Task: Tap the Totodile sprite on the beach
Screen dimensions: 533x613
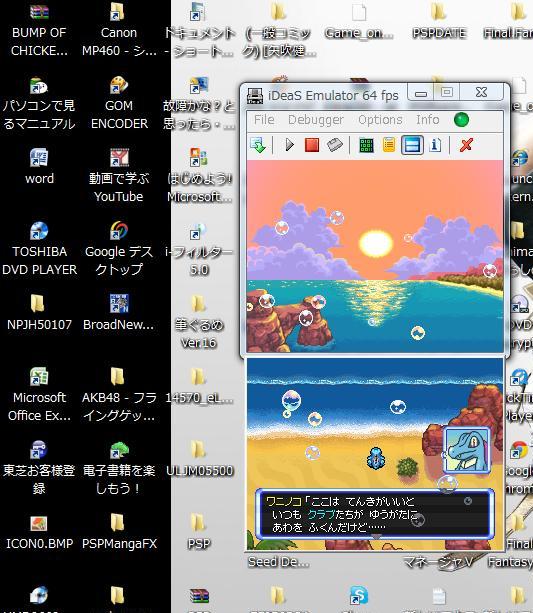Action: tap(376, 458)
